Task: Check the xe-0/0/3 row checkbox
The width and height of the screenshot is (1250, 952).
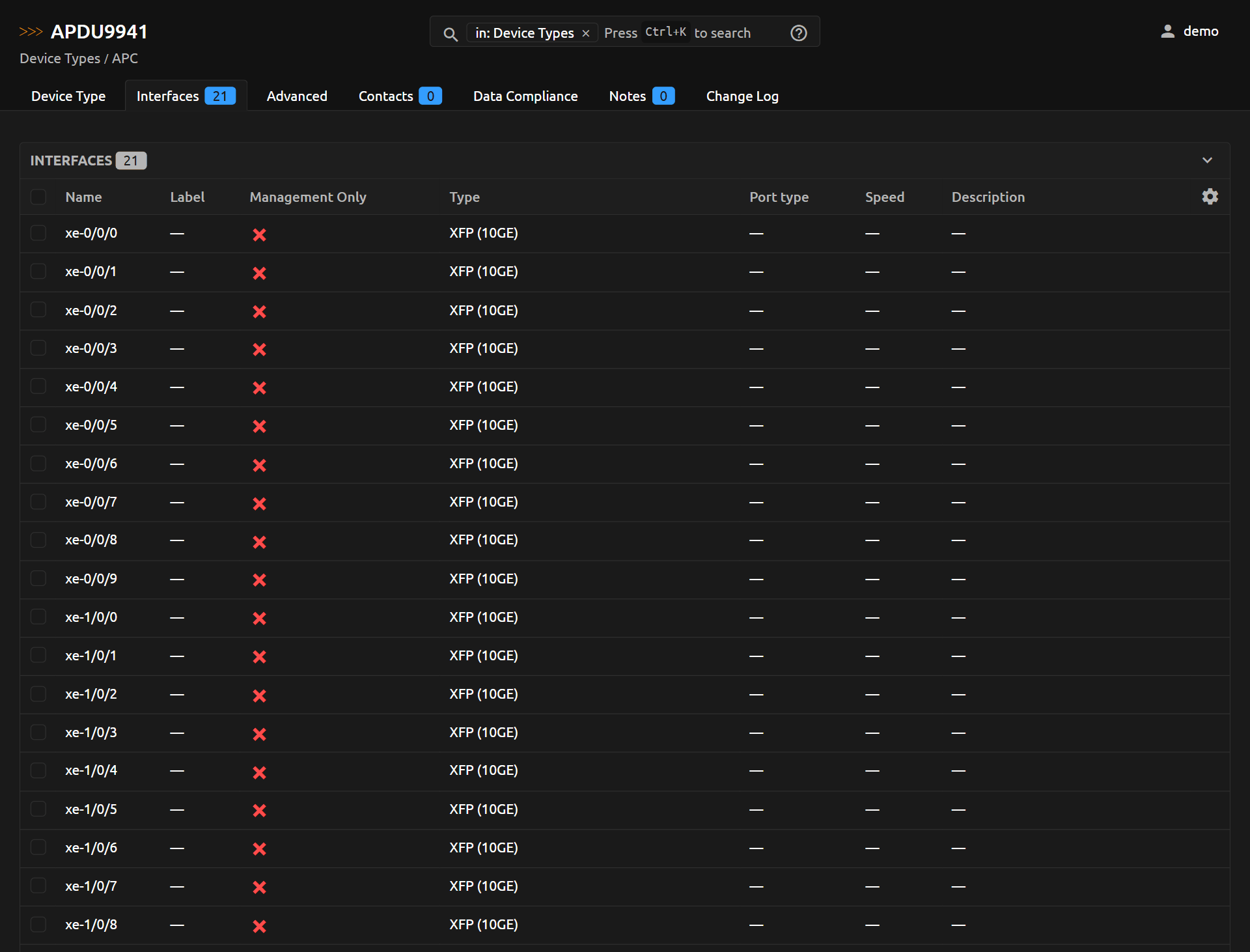Action: [x=38, y=348]
